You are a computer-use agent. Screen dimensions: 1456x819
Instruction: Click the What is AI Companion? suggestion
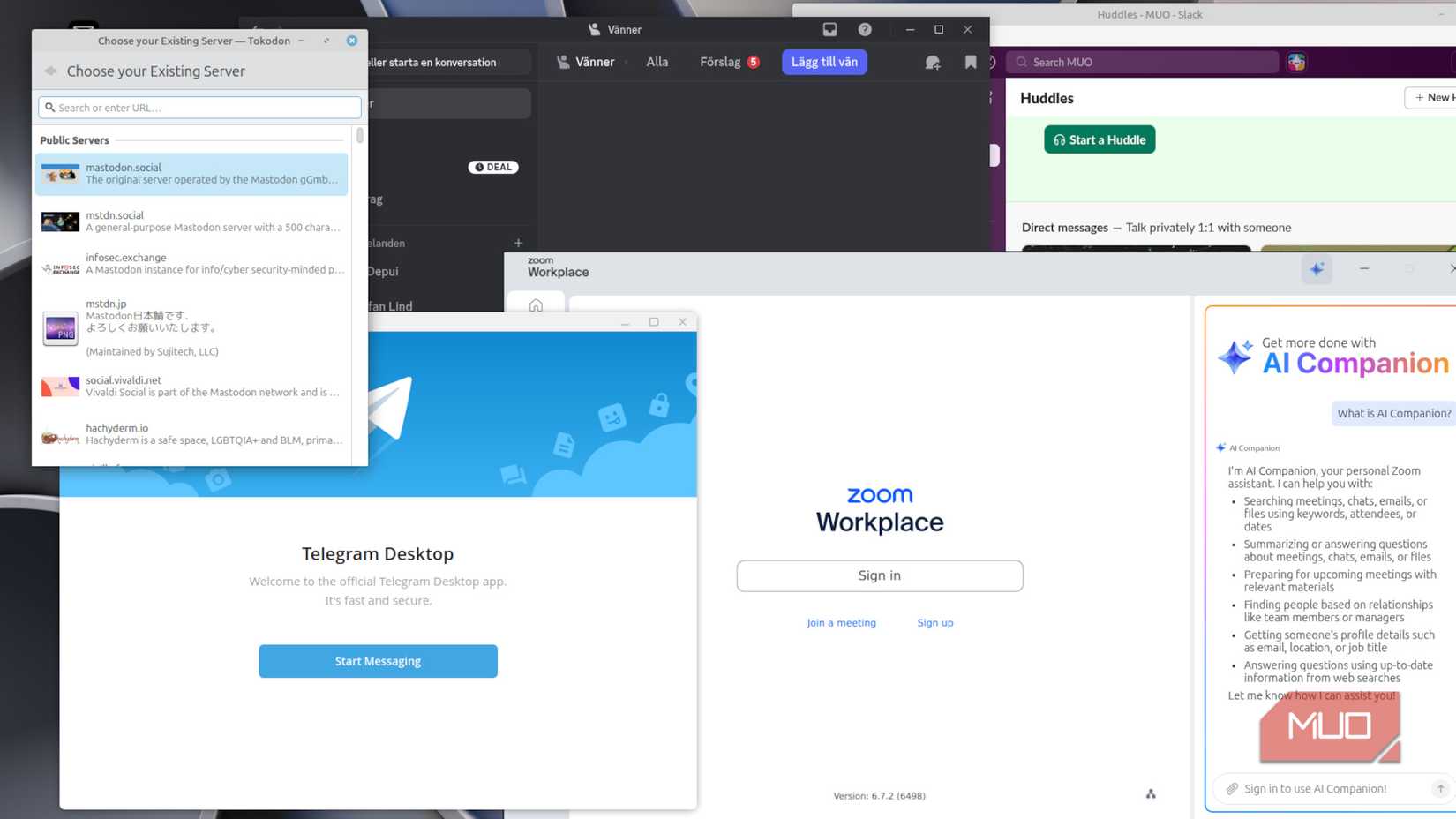point(1393,413)
